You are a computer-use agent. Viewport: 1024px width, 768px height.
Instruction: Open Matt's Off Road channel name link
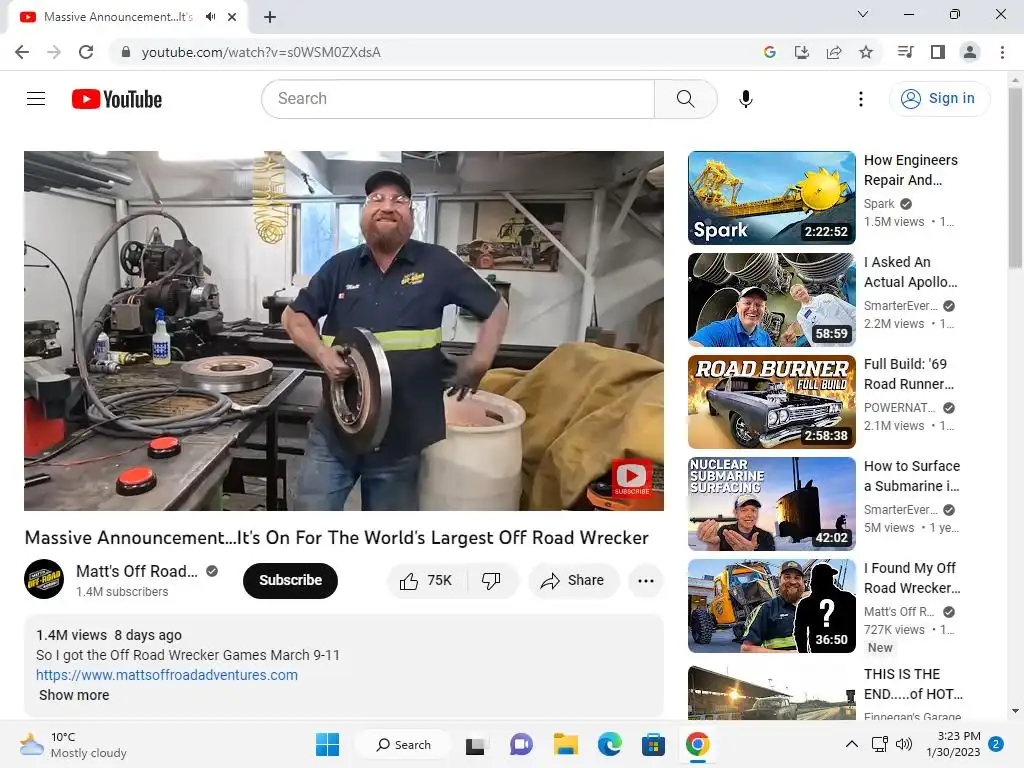click(x=136, y=571)
